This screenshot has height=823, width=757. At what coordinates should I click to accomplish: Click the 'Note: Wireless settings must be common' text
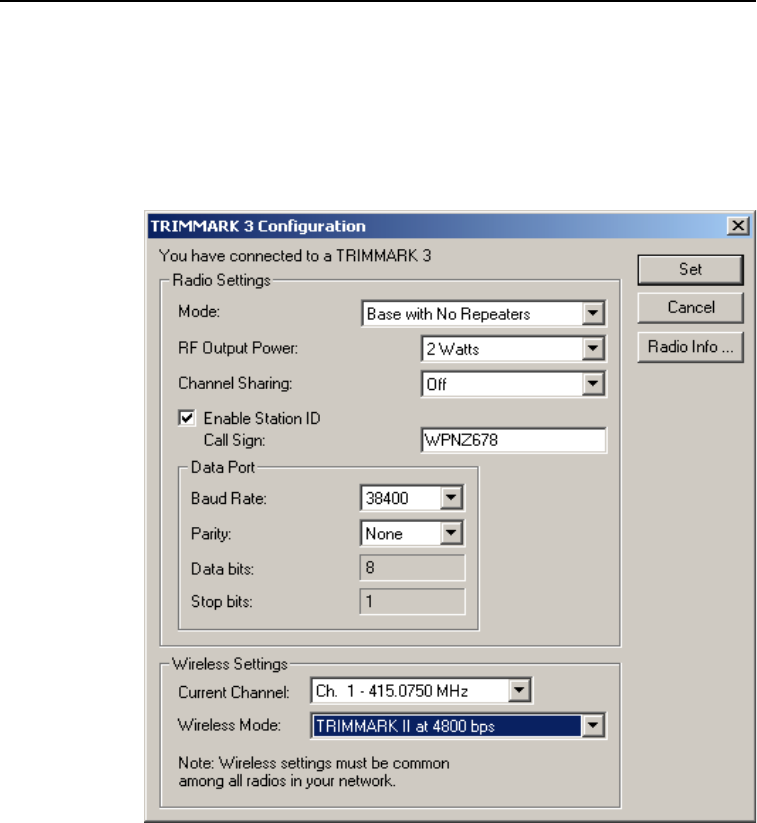(x=314, y=763)
